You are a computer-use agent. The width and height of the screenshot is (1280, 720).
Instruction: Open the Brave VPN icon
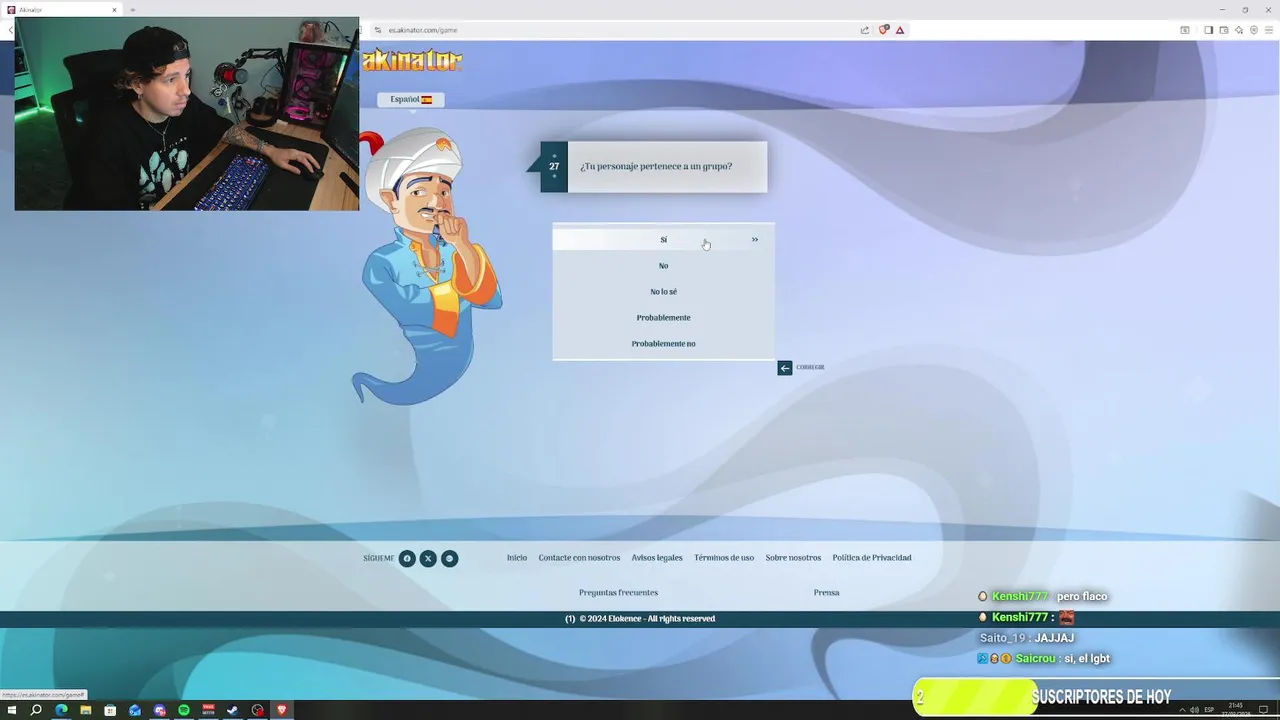click(x=1254, y=30)
